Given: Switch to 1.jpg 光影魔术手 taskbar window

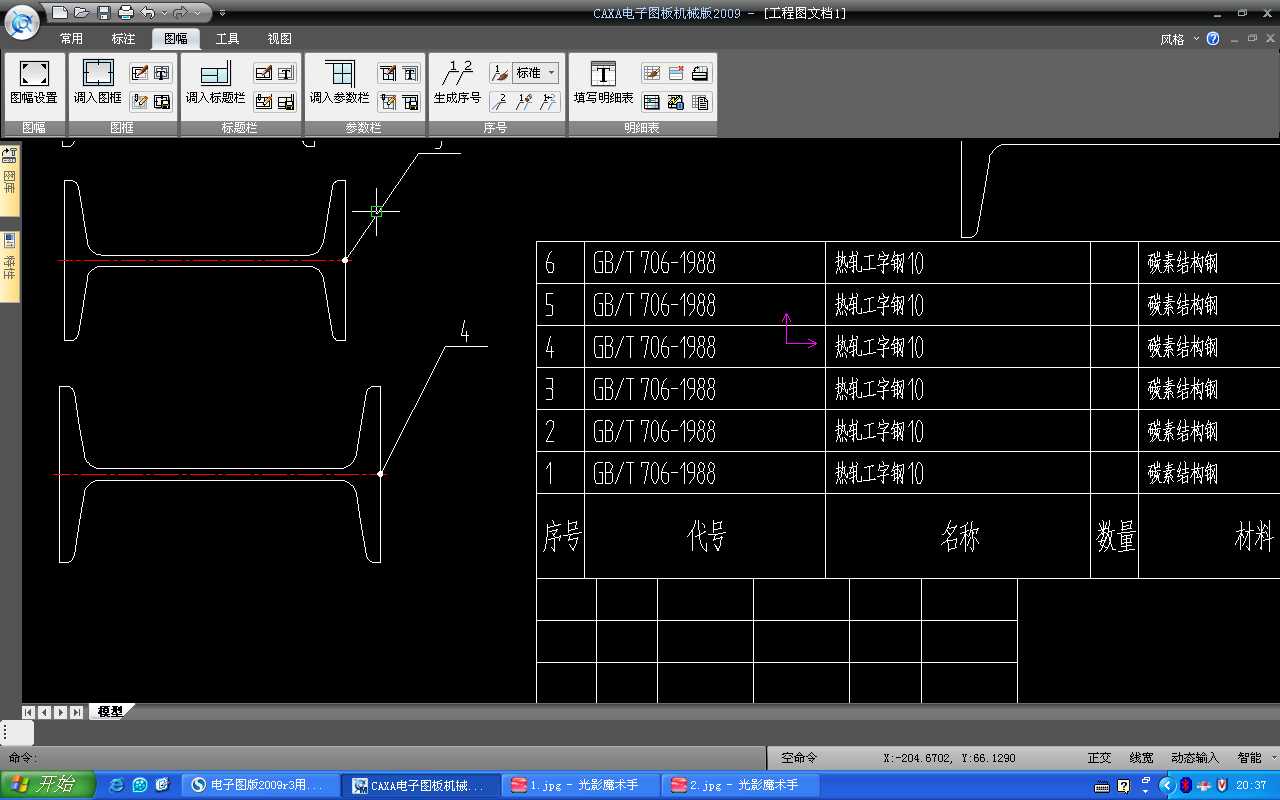Looking at the screenshot, I should coord(580,785).
